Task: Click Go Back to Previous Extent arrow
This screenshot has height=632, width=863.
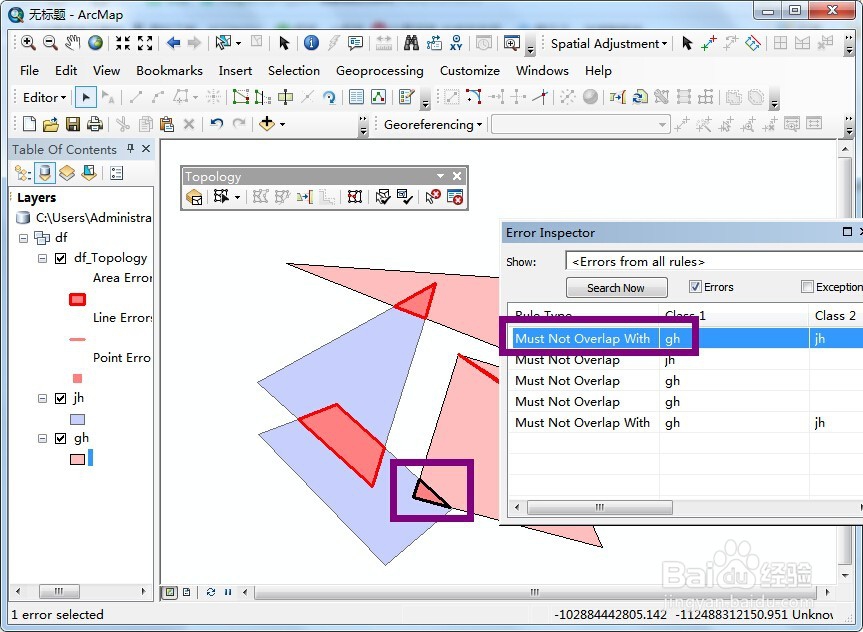Action: click(x=173, y=43)
